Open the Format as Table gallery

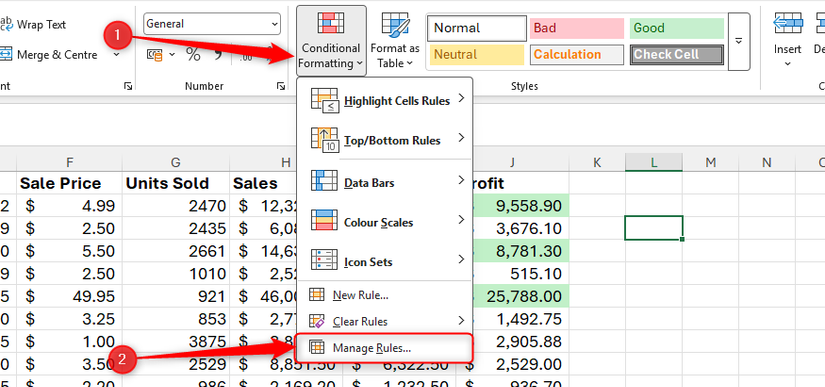click(x=395, y=40)
